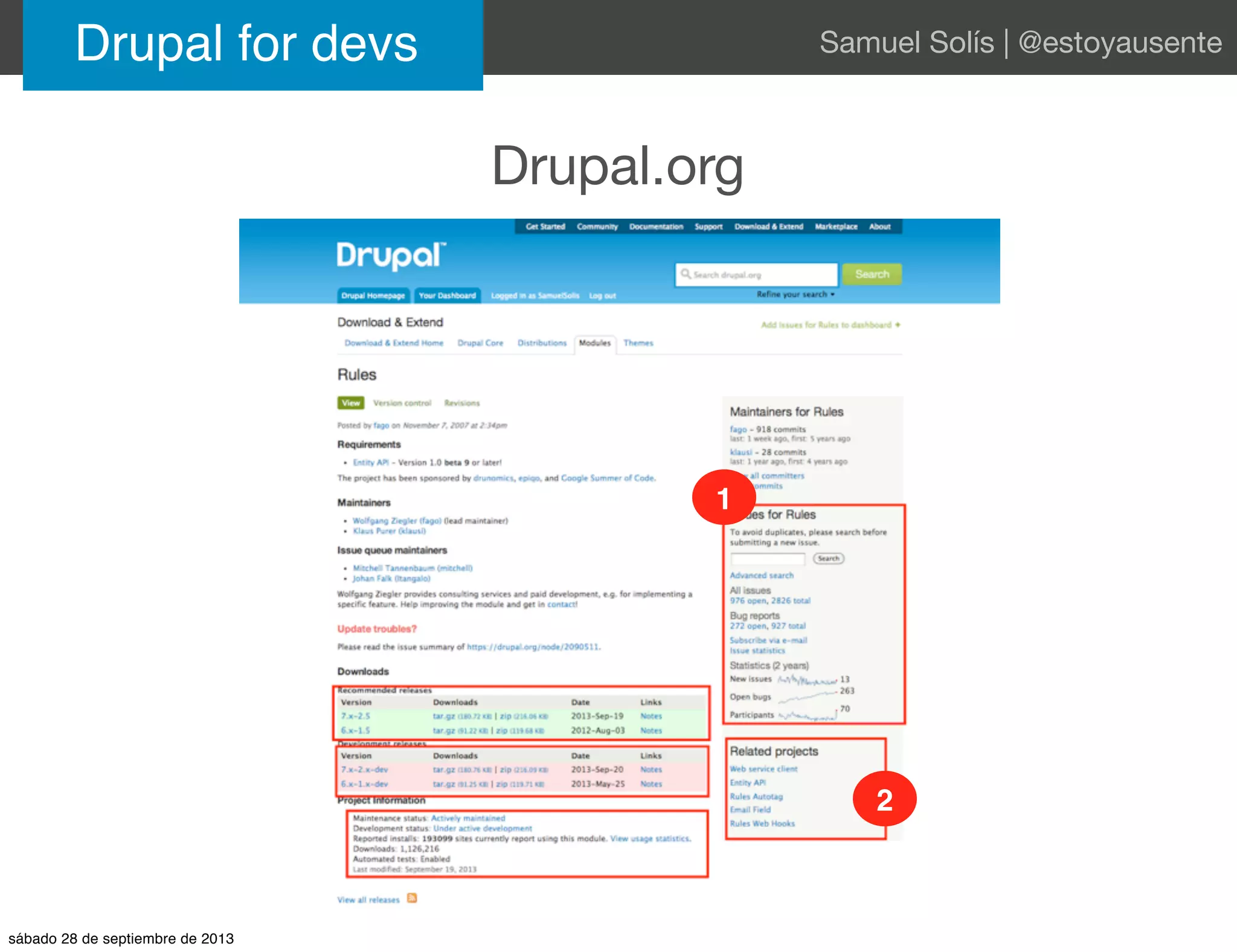The image size is (1237, 952).
Task: Open Download & Extend in the top navigation
Action: point(769,227)
